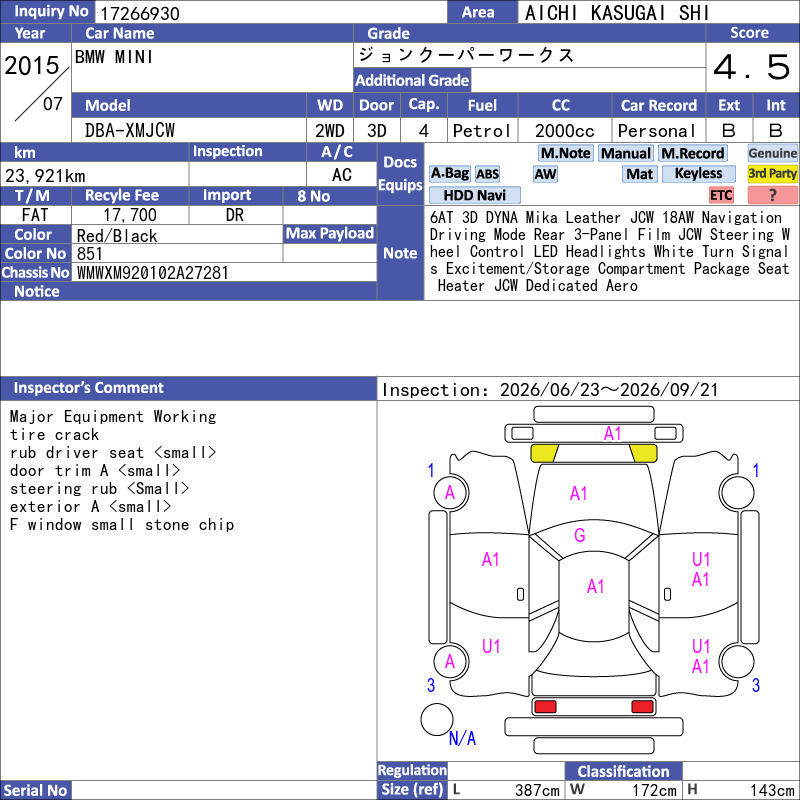The image size is (800, 800).
Task: Click 'steering rub <Small>' comment
Action: pyautogui.click(x=99, y=489)
